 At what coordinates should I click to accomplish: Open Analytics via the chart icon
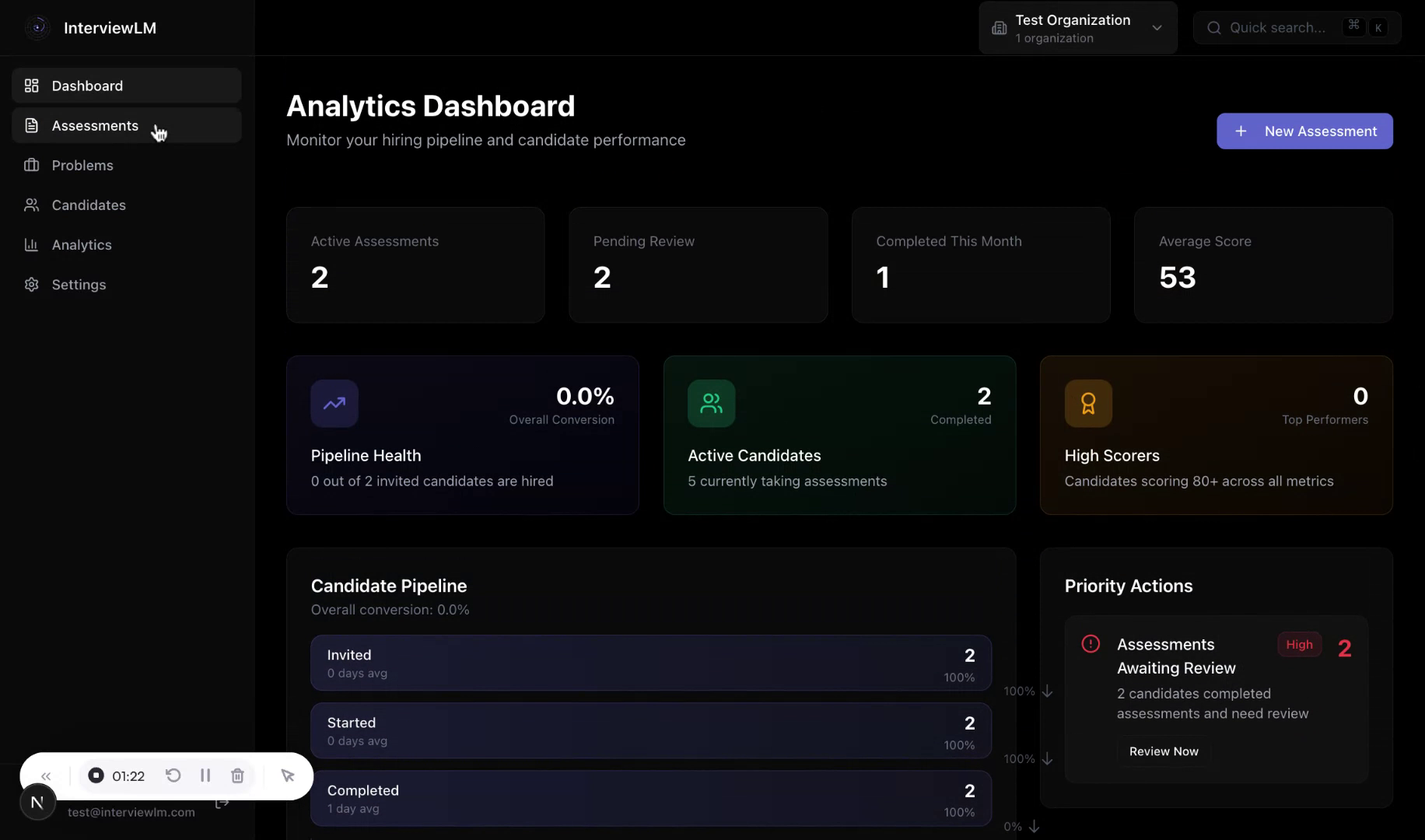click(x=31, y=244)
